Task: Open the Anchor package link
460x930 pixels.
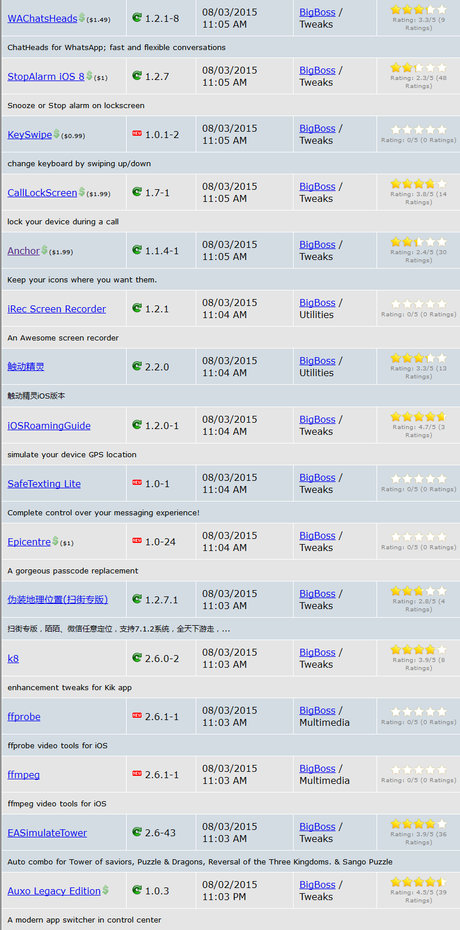Action: (x=24, y=251)
